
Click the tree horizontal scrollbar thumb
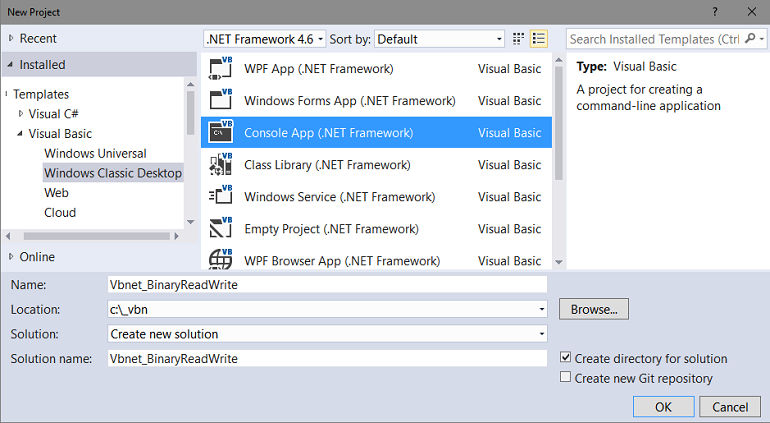97,236
